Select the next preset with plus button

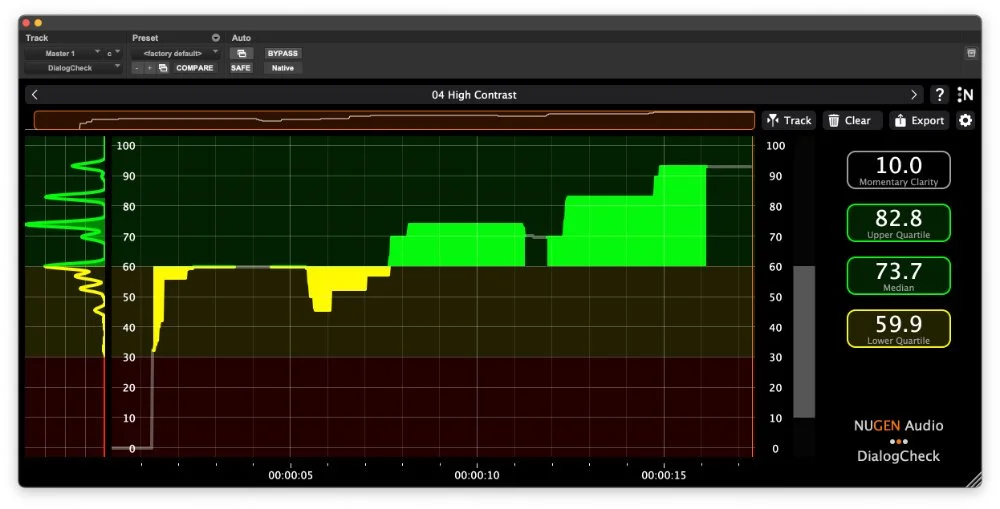pos(150,68)
